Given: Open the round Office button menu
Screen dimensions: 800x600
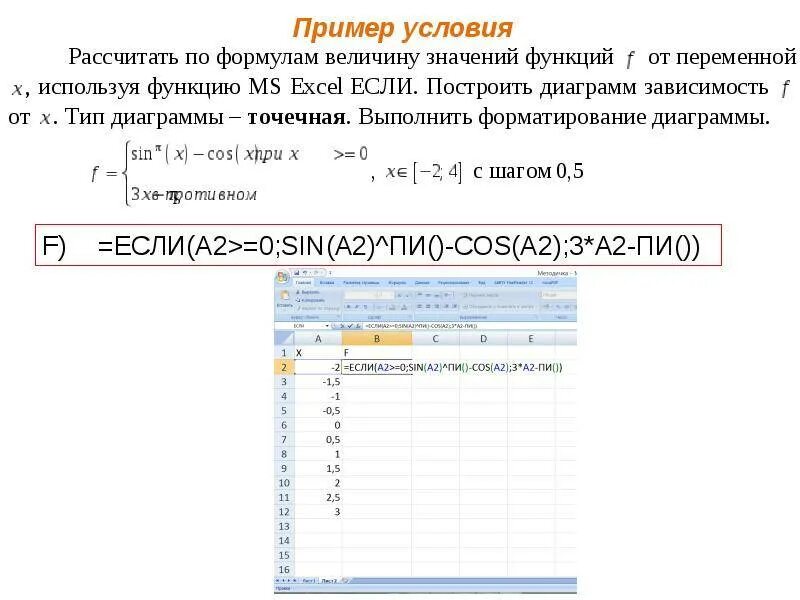Looking at the screenshot, I should point(282,278).
